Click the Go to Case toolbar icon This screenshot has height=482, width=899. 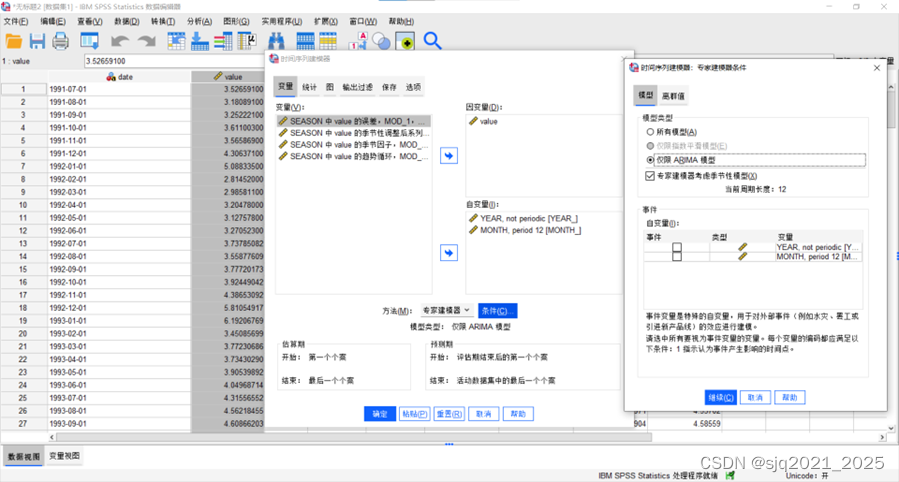(x=176, y=41)
